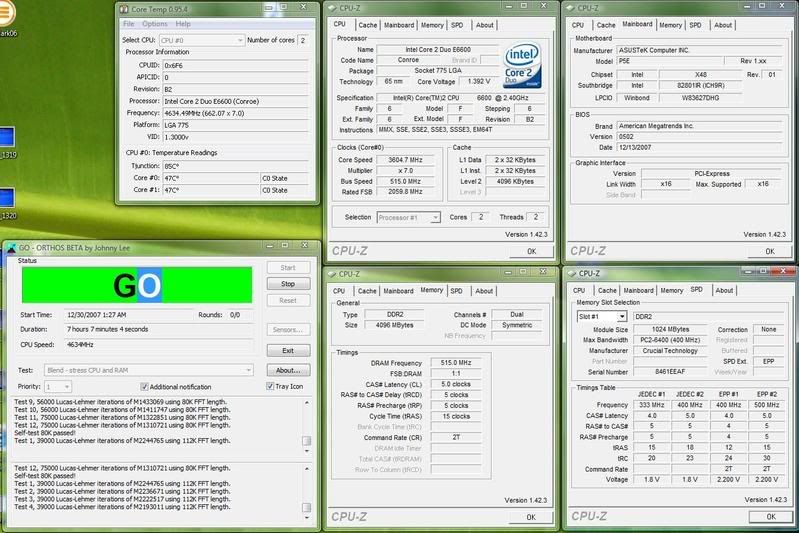Open the Test type dropdown in ORTHOS

pyautogui.click(x=149, y=370)
